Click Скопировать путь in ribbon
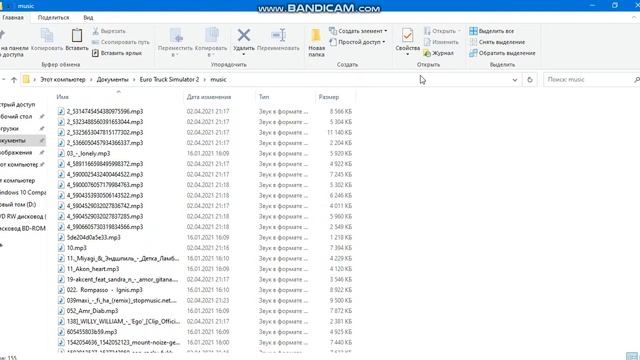640x360 pixels. (x=121, y=42)
